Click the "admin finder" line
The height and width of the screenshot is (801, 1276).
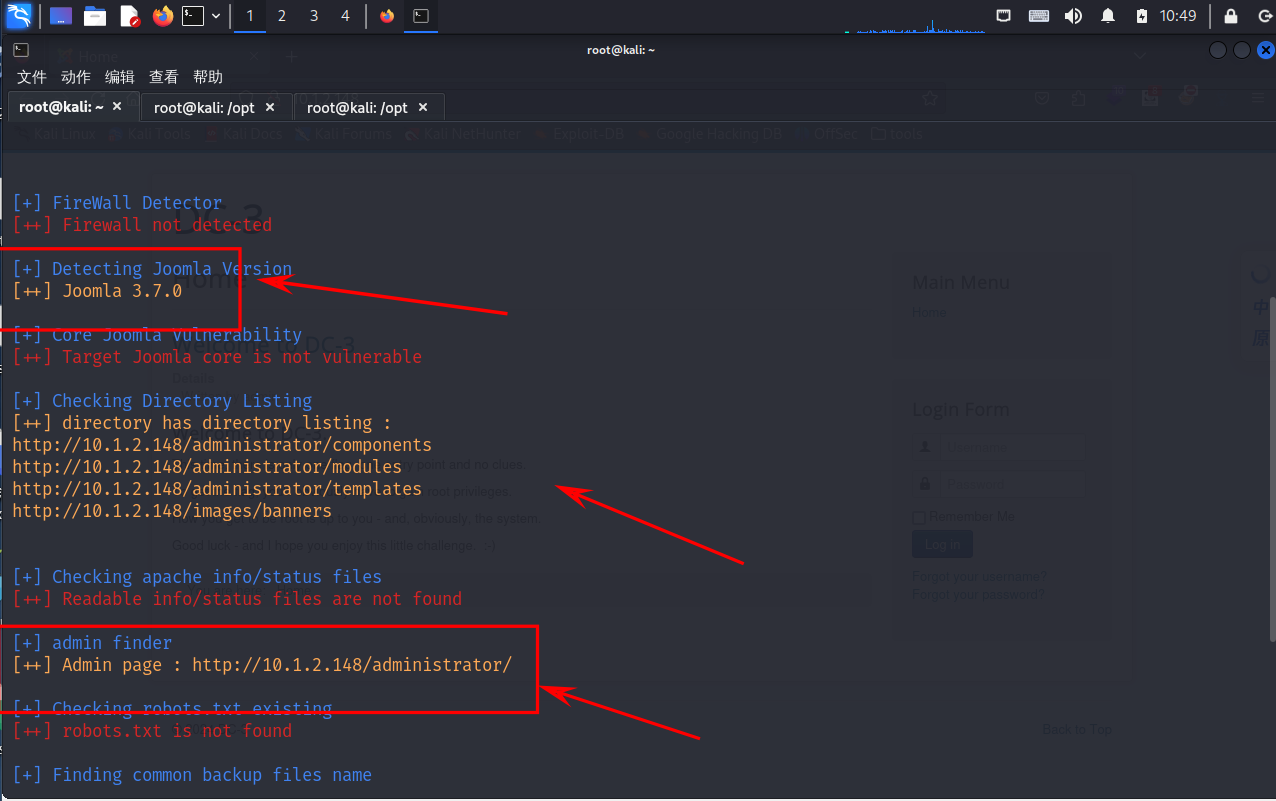92,643
